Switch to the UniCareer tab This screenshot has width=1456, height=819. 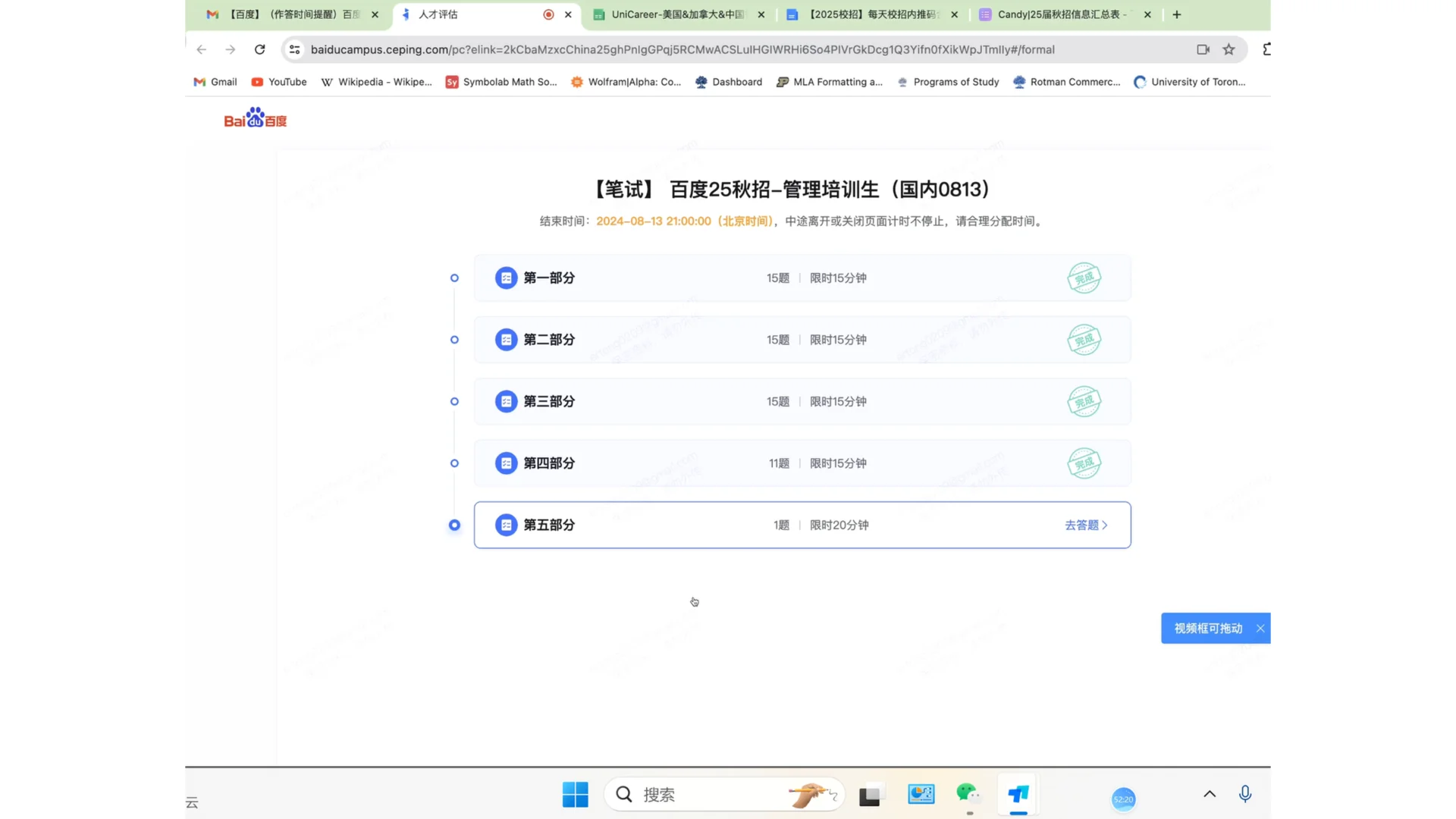677,14
